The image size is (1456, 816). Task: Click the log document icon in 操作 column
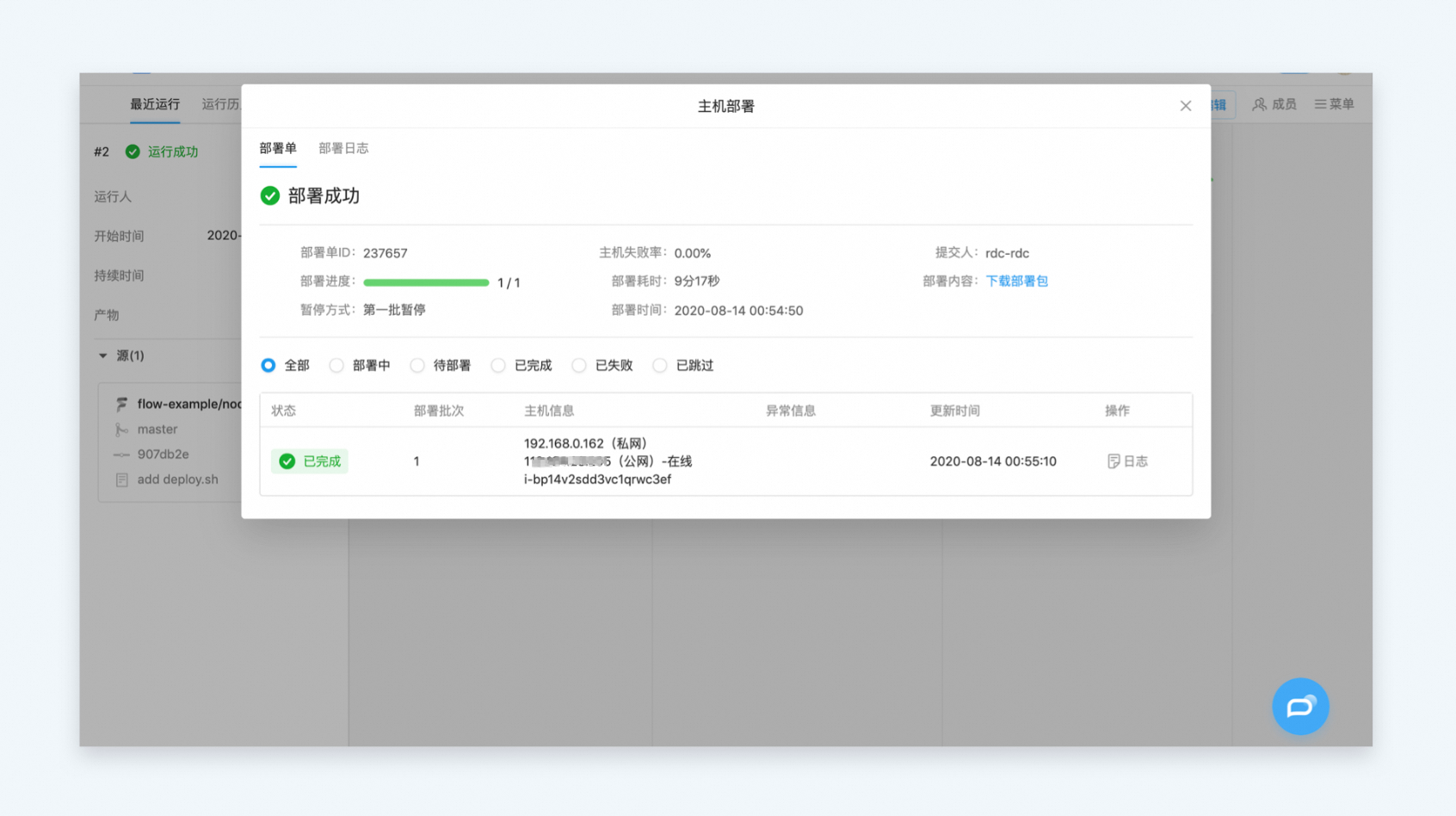[x=1114, y=461]
